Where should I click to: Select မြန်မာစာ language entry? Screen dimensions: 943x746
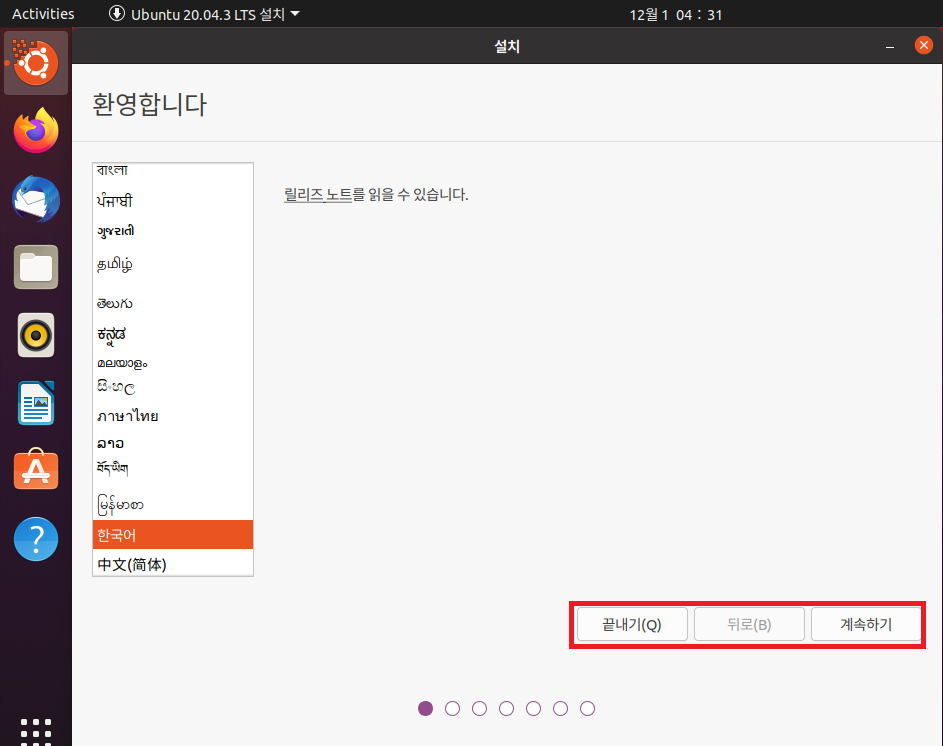(x=173, y=504)
